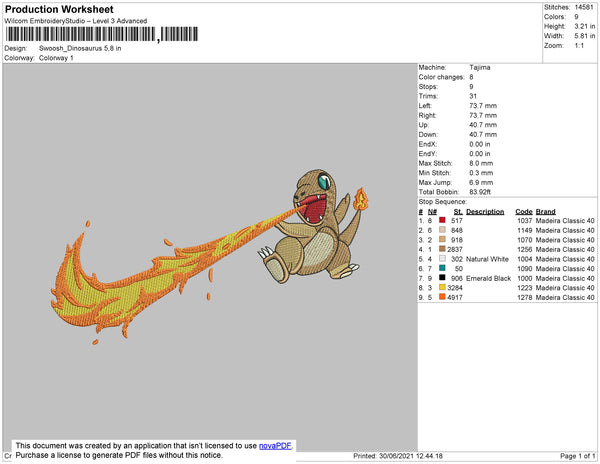600x464 pixels.
Task: Click the St. column header
Action: pyautogui.click(x=458, y=212)
